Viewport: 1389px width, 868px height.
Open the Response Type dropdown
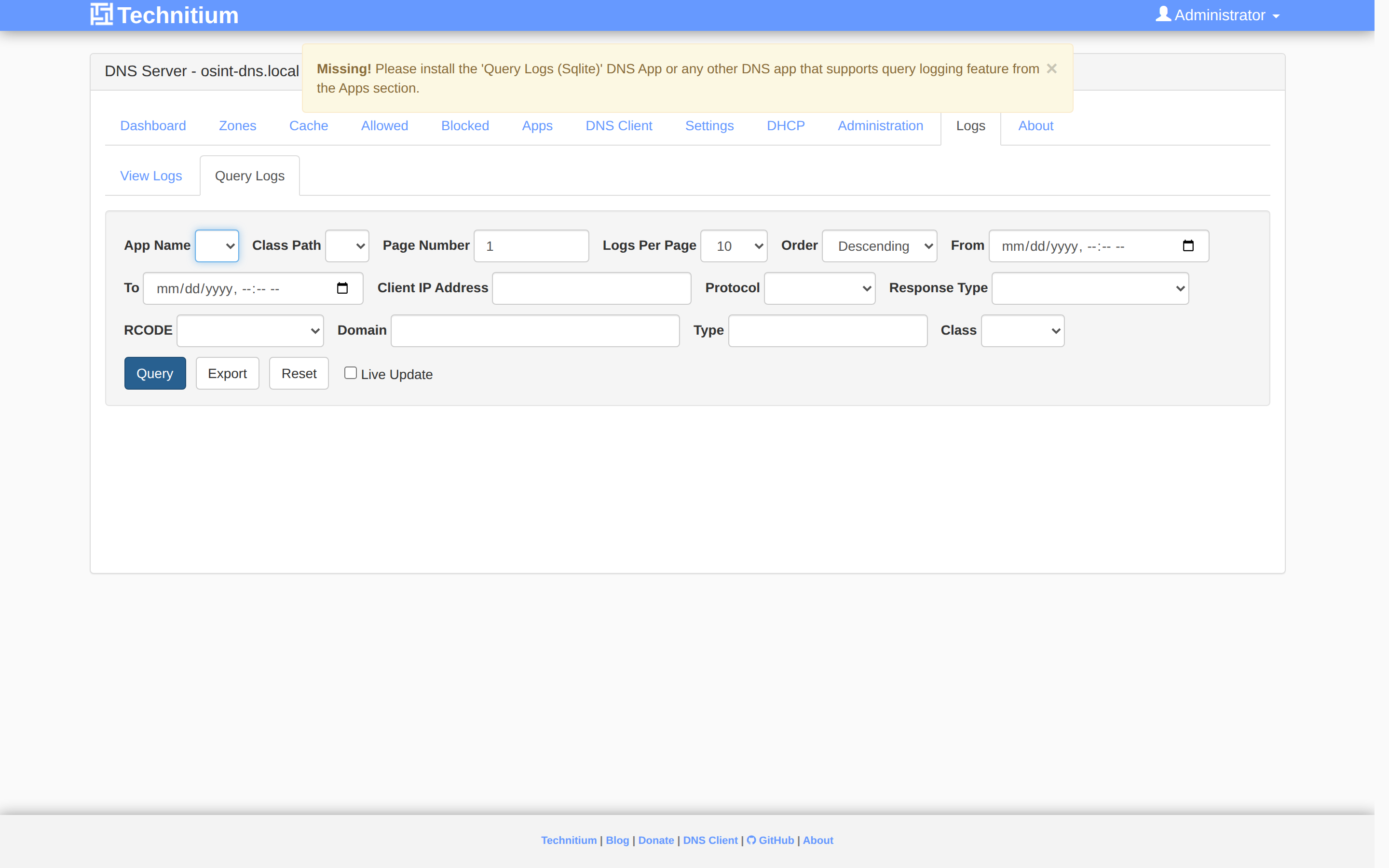coord(1090,288)
